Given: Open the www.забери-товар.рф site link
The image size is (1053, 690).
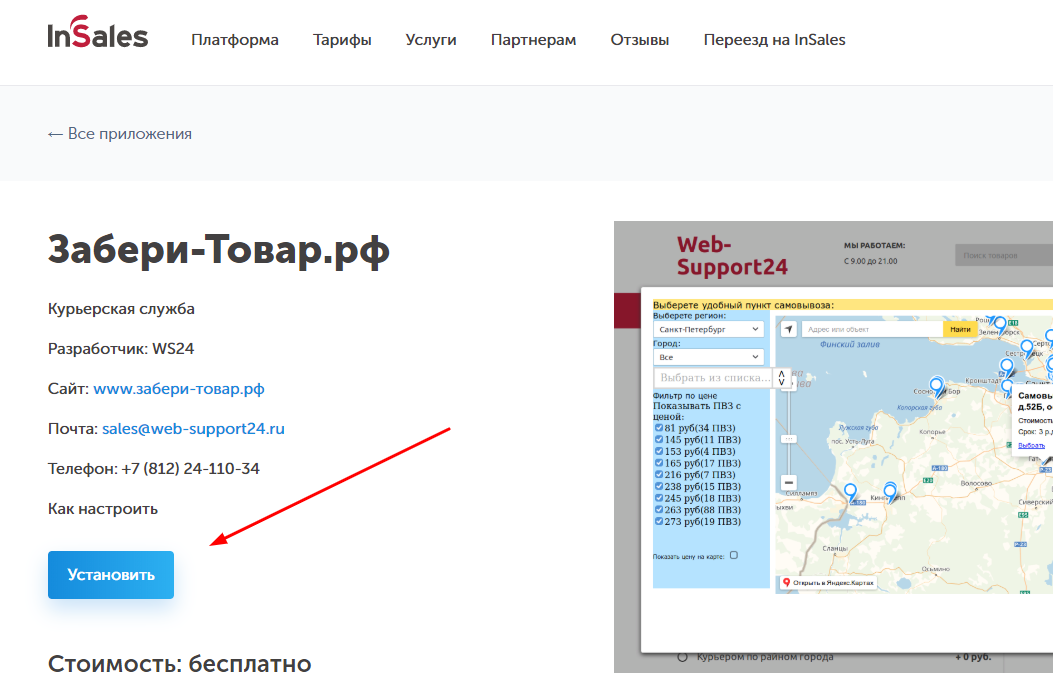Looking at the screenshot, I should (x=179, y=388).
